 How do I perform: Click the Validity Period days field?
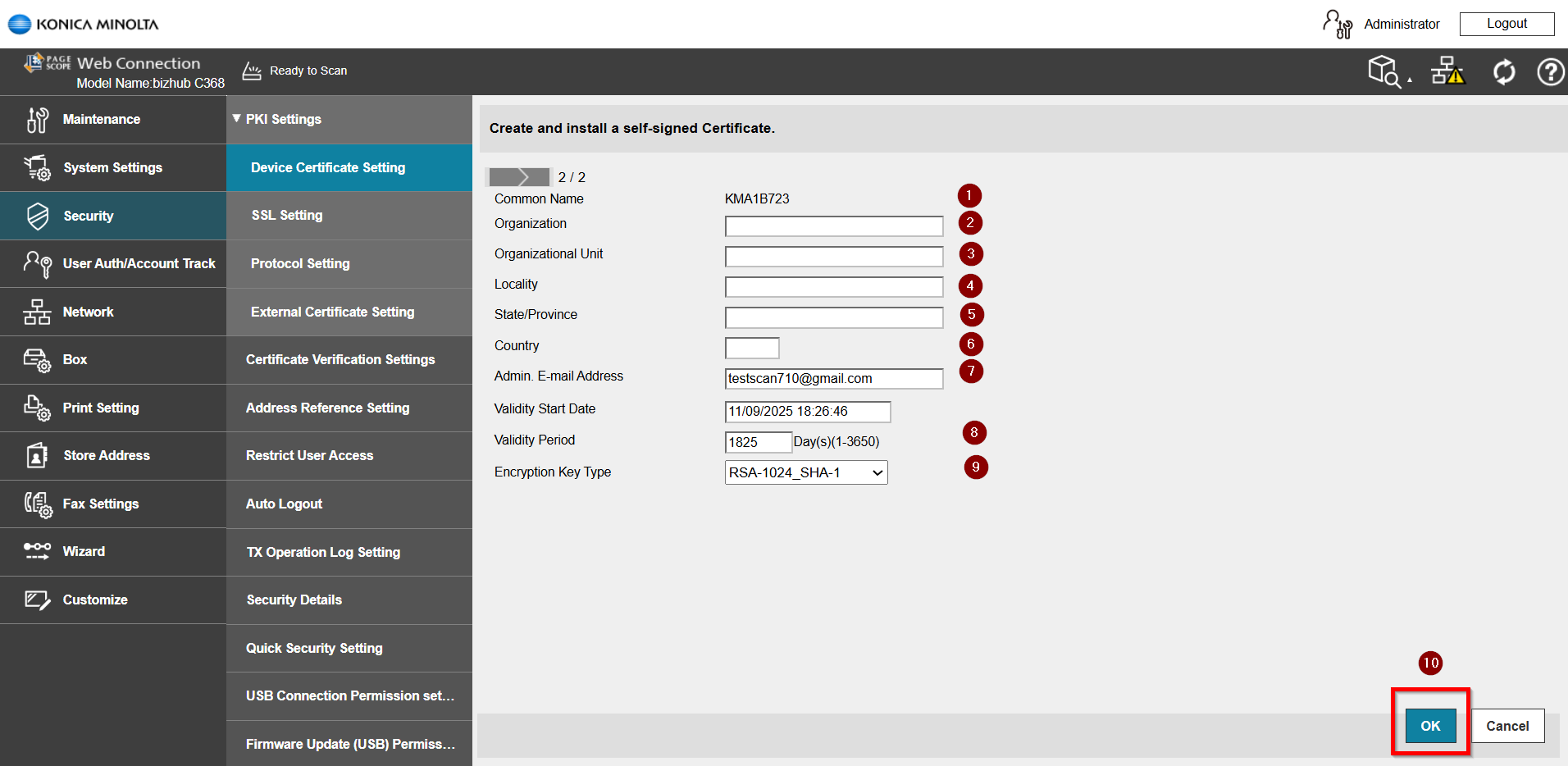click(758, 442)
